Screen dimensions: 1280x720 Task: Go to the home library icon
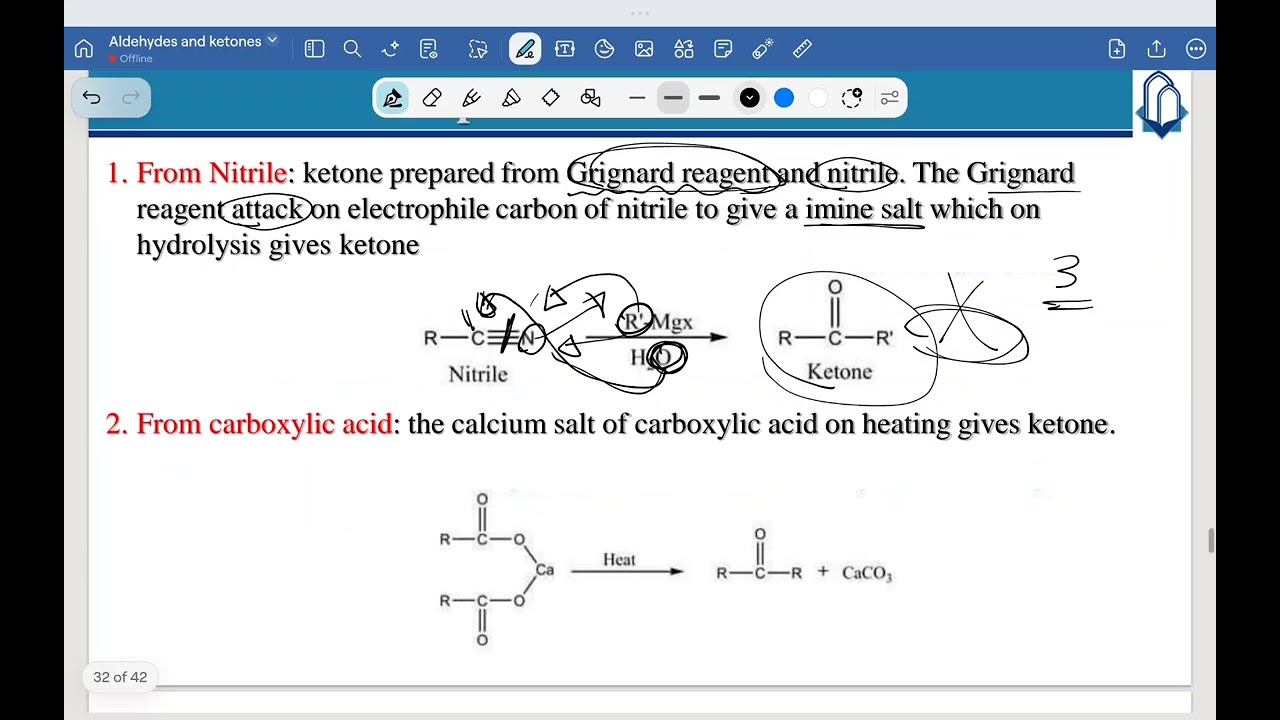[x=84, y=49]
